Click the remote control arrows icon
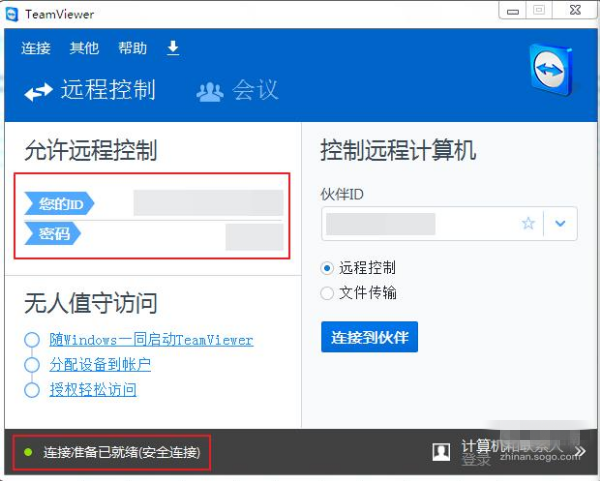 pyautogui.click(x=38, y=92)
